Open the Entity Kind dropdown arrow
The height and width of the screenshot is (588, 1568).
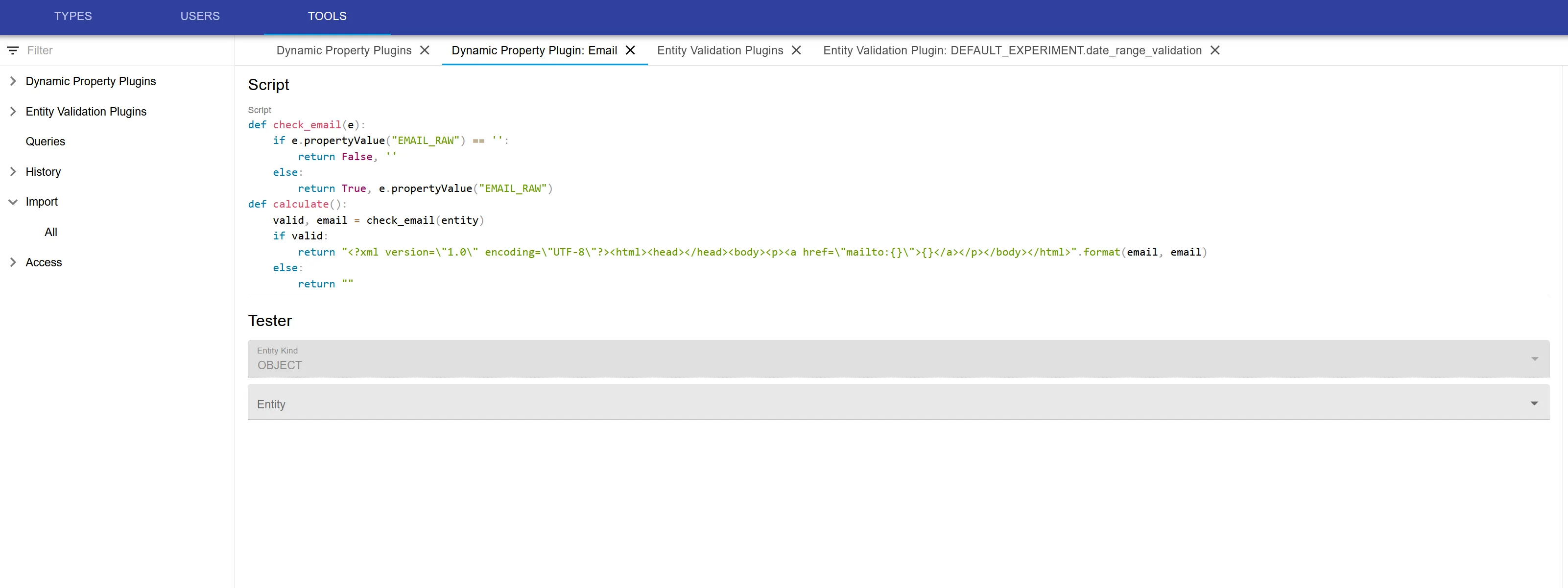click(1535, 359)
